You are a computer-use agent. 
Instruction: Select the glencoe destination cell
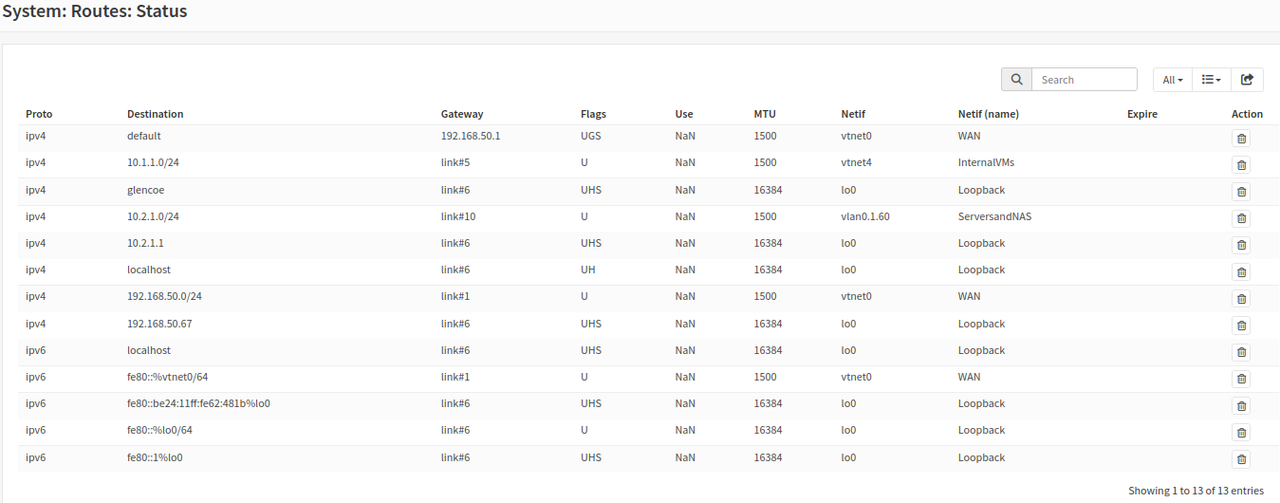click(x=147, y=190)
